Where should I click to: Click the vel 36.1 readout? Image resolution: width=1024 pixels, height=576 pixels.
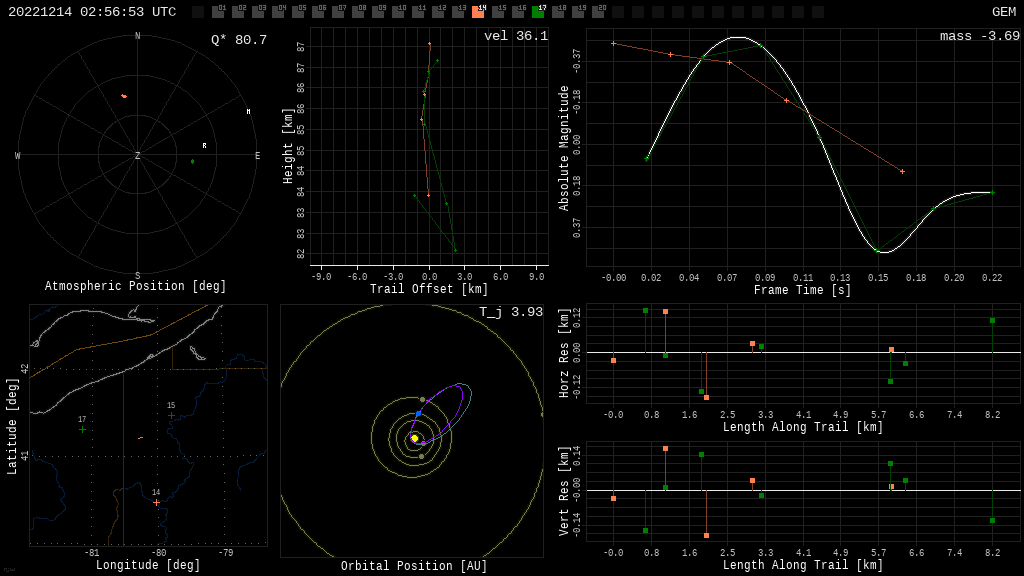coord(515,36)
